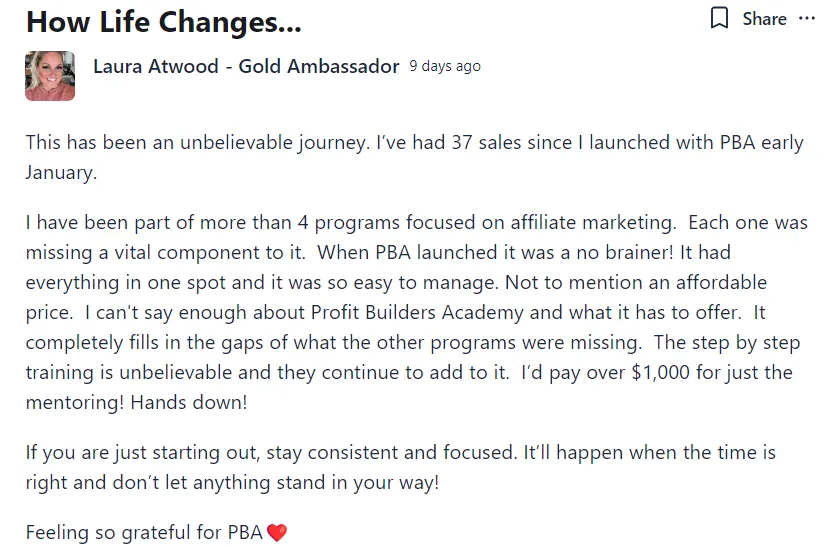
Task: Click the text 'Profit Builders Academy'
Action: click(x=417, y=313)
